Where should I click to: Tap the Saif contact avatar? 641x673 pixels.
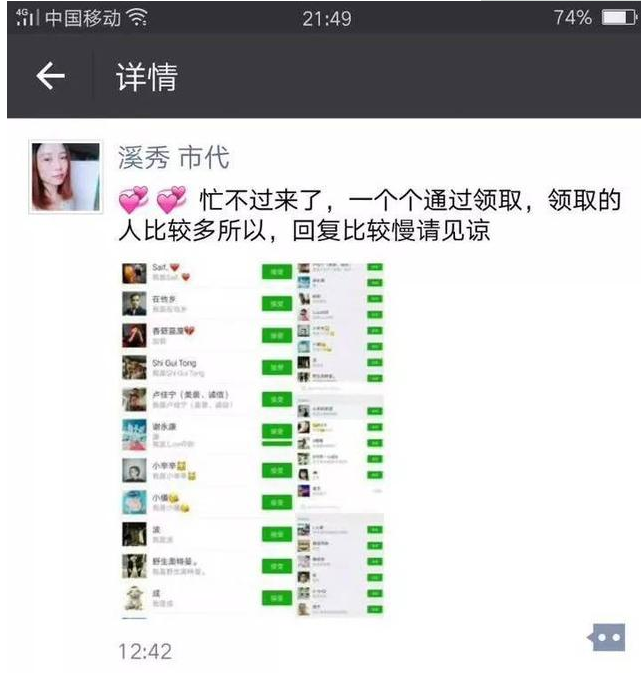[x=134, y=273]
